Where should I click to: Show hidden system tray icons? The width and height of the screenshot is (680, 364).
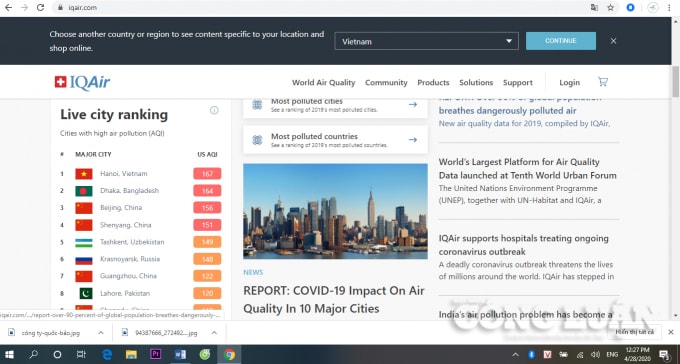516,354
